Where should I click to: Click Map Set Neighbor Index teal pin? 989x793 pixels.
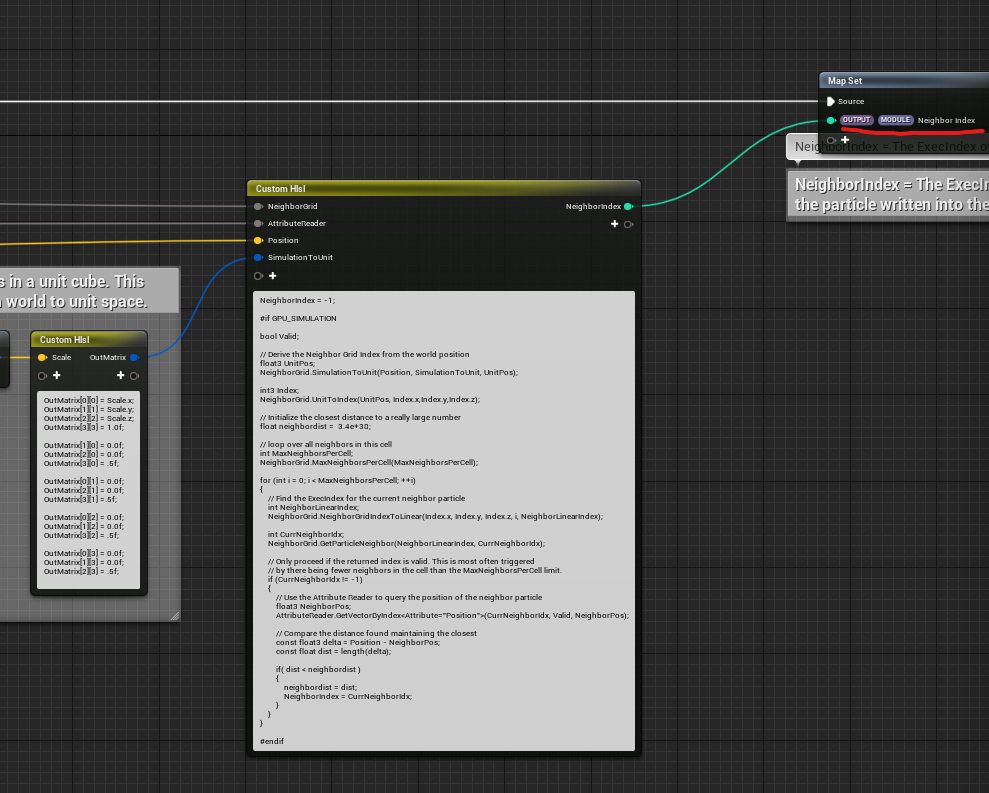point(831,120)
